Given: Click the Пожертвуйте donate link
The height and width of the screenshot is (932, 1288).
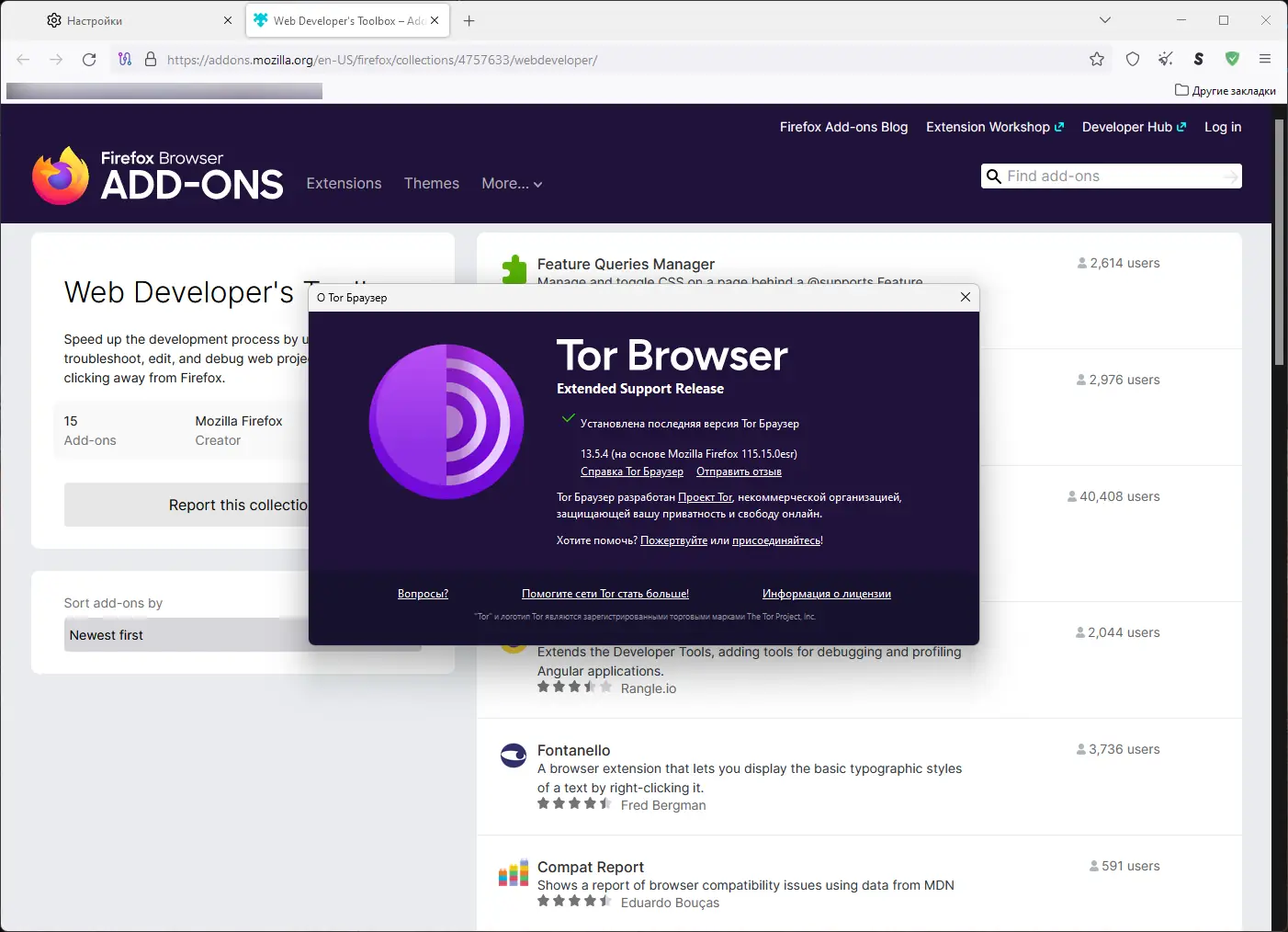Looking at the screenshot, I should pyautogui.click(x=673, y=540).
